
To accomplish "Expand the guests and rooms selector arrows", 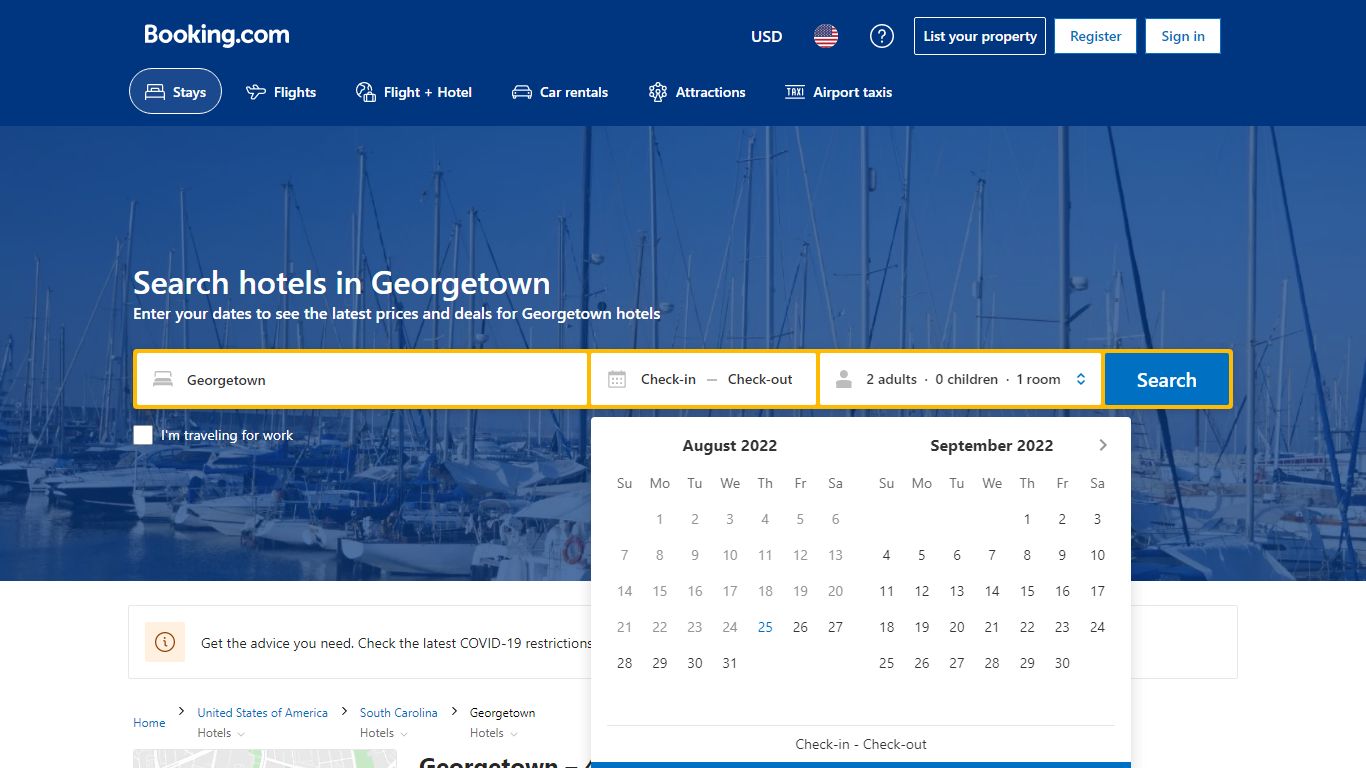I will pyautogui.click(x=1081, y=379).
